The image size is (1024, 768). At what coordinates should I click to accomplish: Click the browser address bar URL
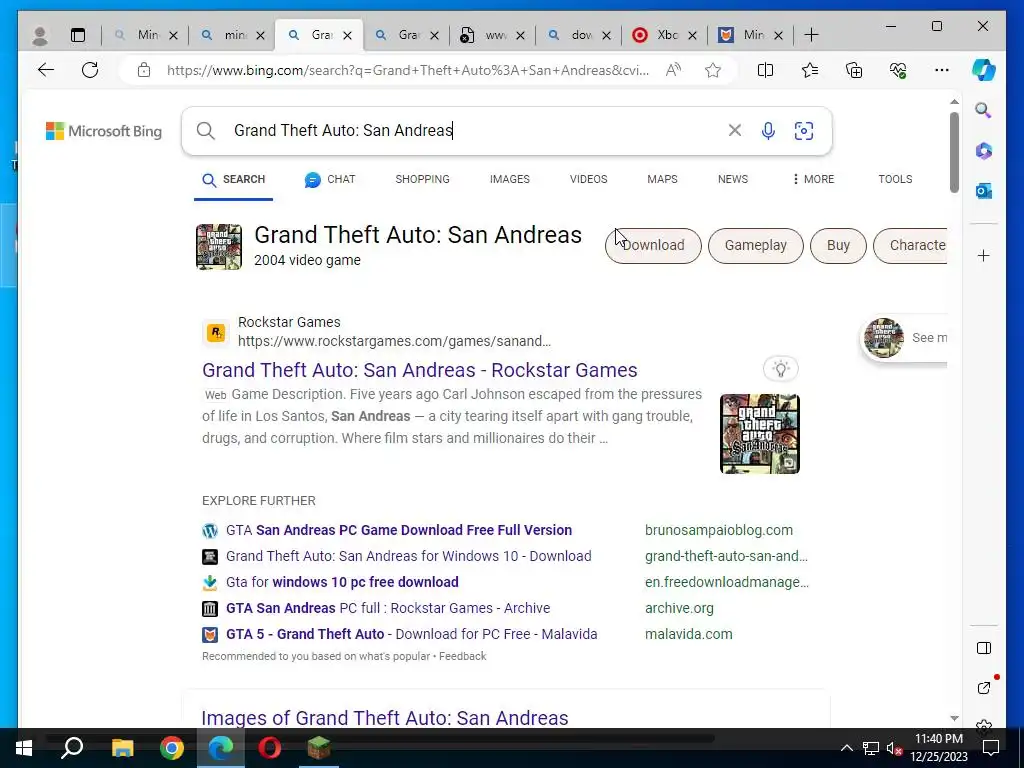tap(408, 70)
